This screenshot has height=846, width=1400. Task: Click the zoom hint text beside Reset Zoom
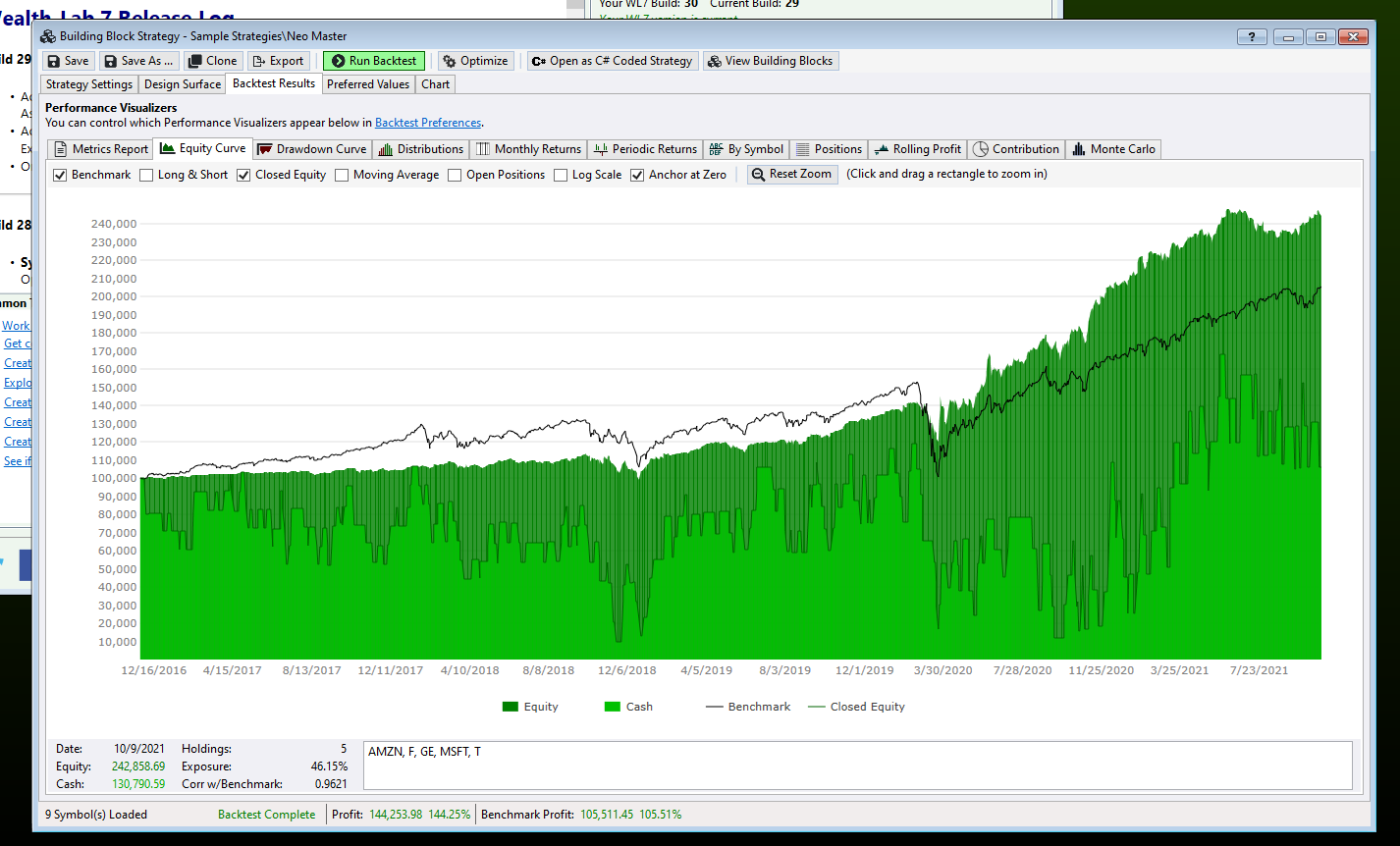click(946, 174)
